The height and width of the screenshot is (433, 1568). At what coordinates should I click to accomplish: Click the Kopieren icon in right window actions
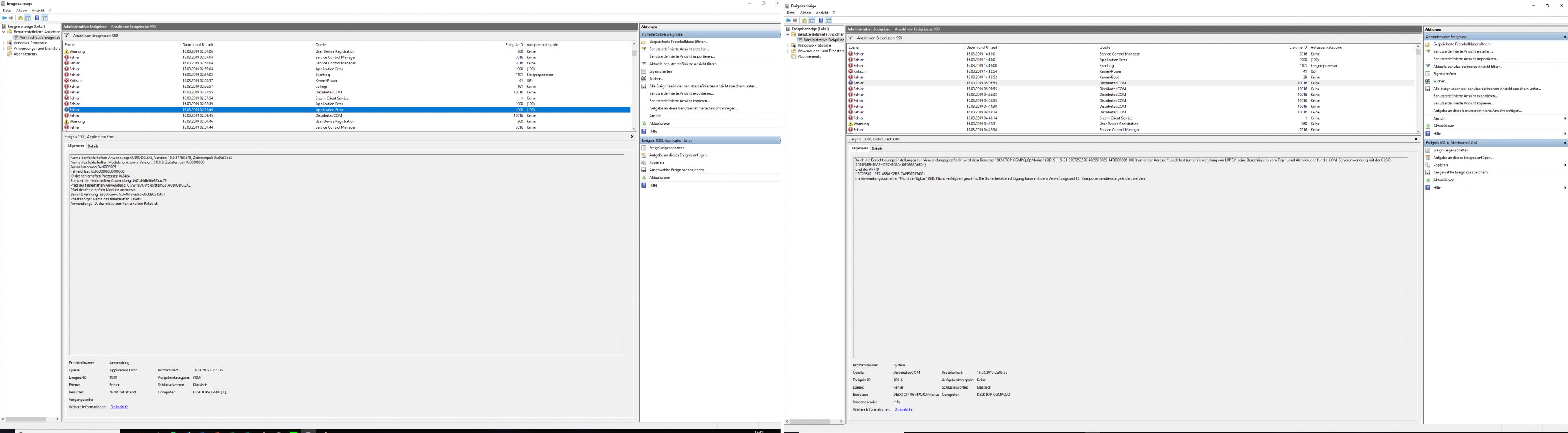(x=1428, y=165)
